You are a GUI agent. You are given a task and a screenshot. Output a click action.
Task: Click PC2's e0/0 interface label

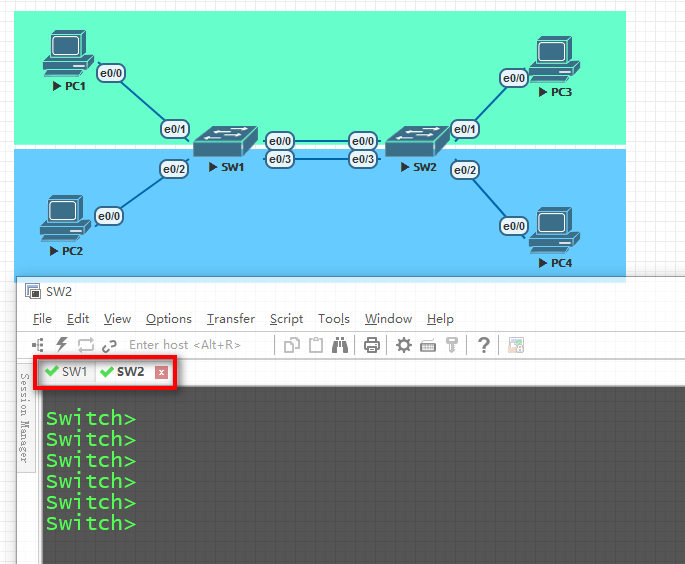(109, 216)
